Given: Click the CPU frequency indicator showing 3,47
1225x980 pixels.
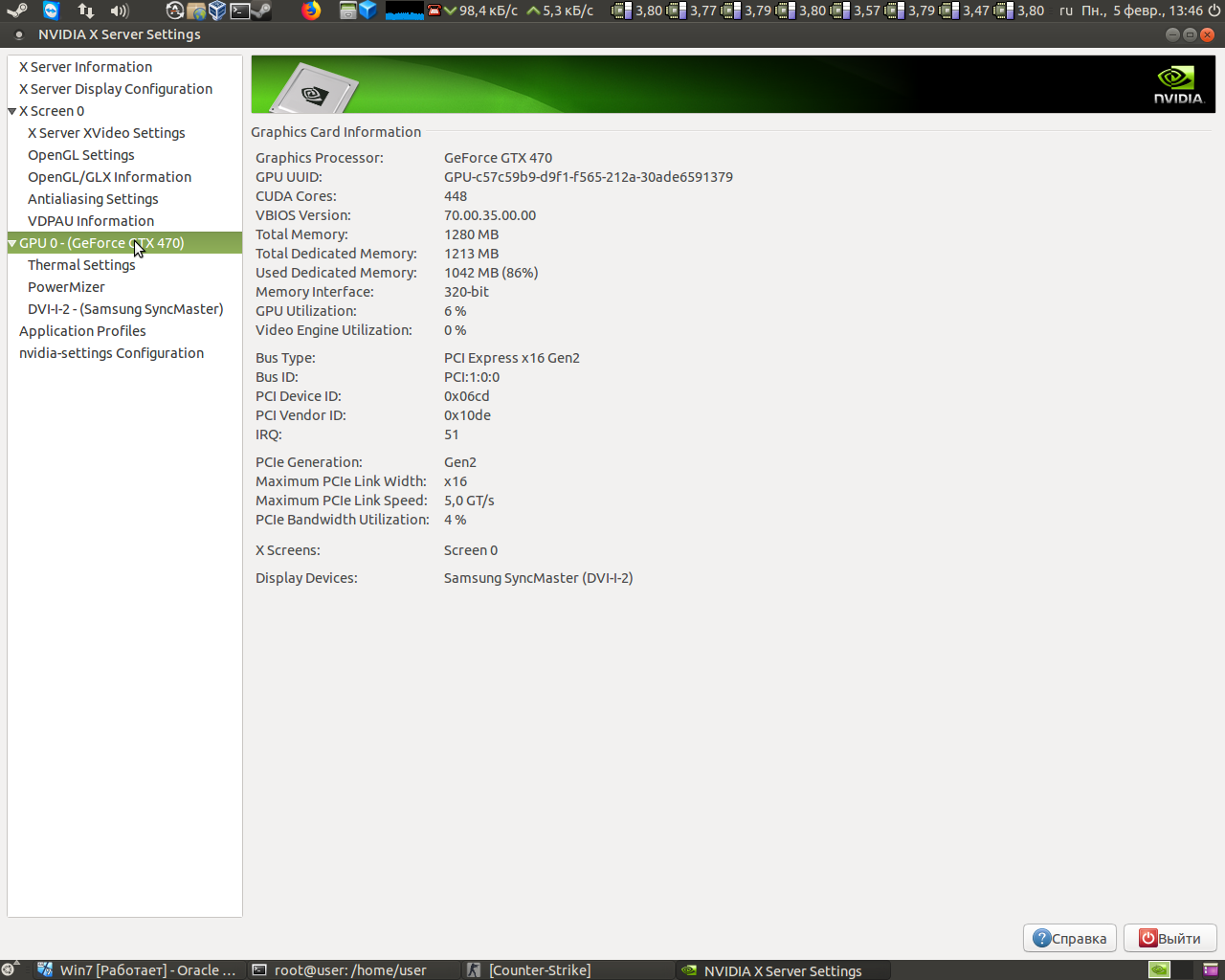Looking at the screenshot, I should pyautogui.click(x=966, y=11).
